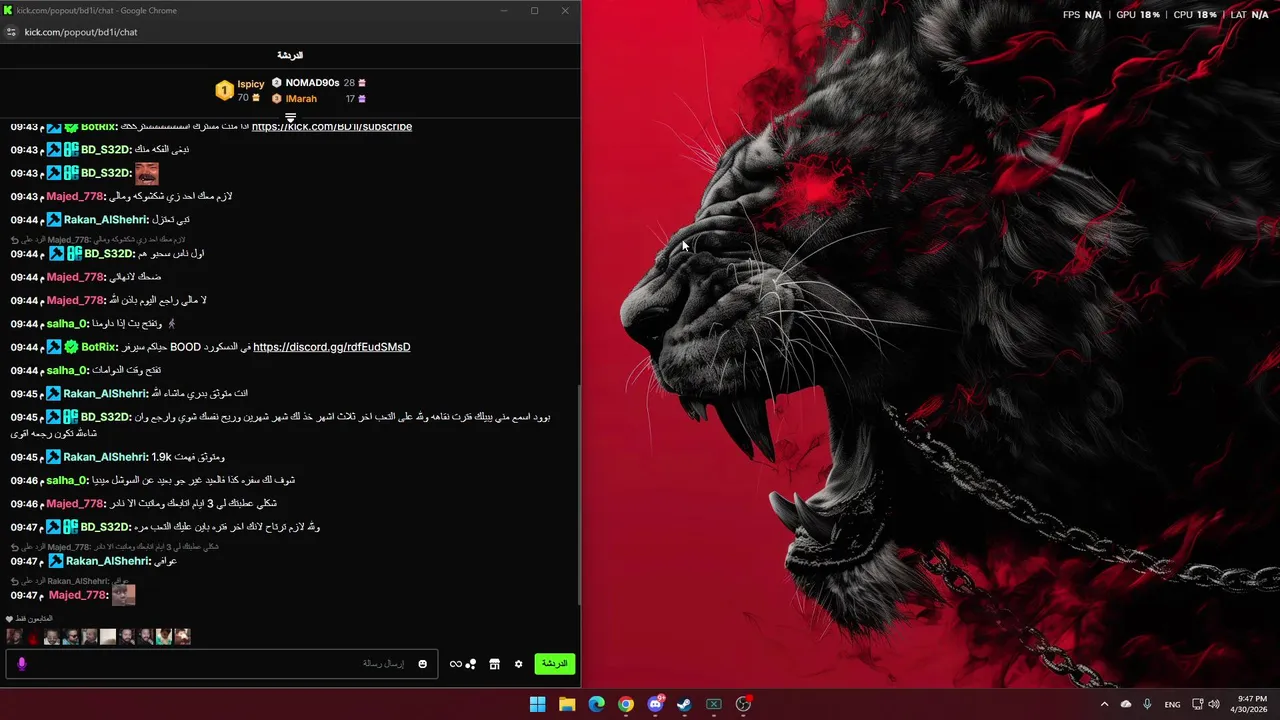Click GPU 18% overlay readout
This screenshot has height=720, width=1280.
1138,15
